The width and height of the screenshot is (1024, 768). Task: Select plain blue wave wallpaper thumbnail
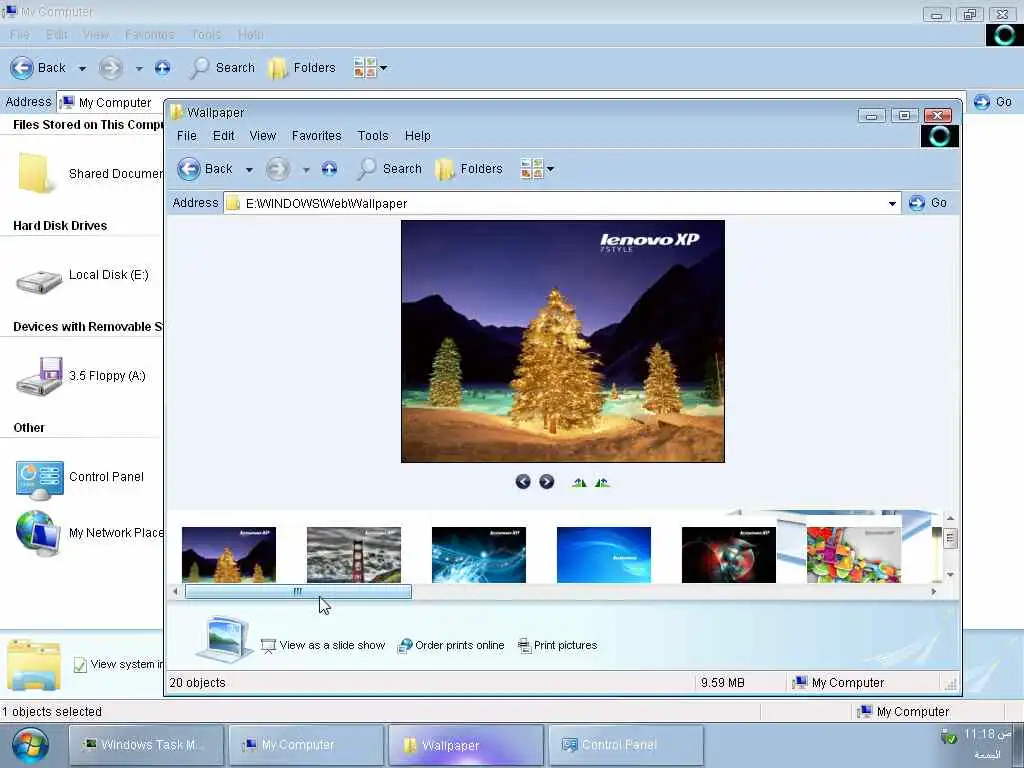[x=604, y=554]
